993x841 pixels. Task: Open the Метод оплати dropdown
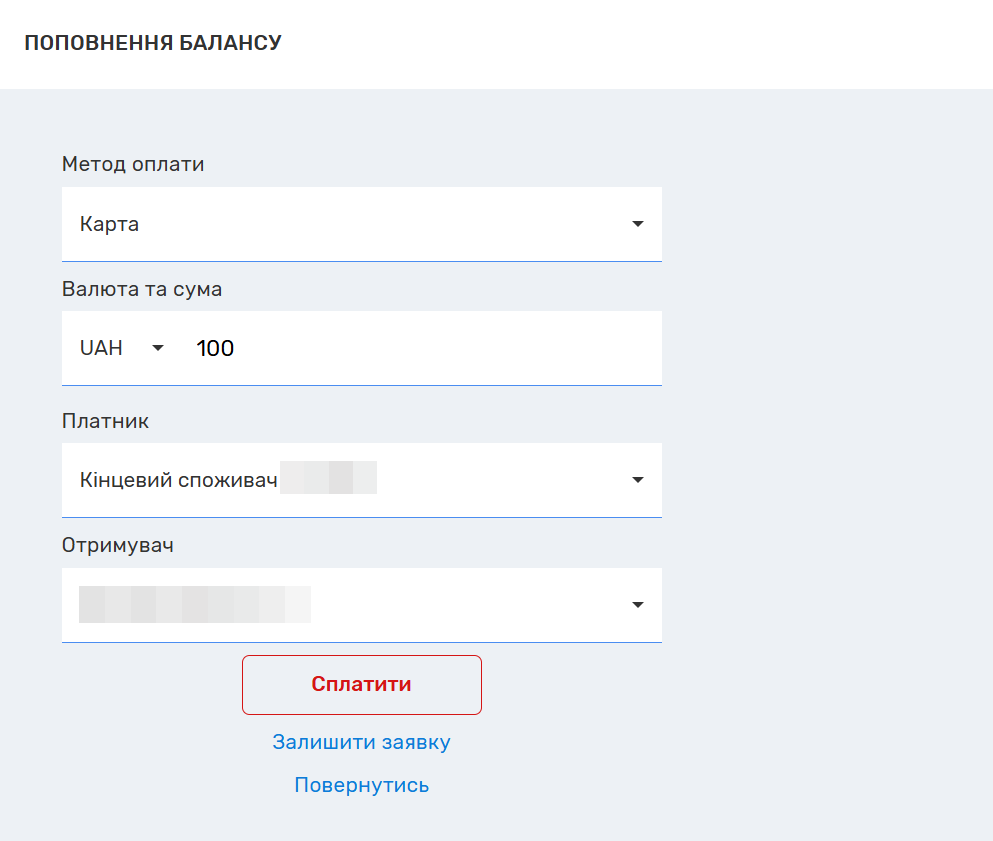coord(361,224)
